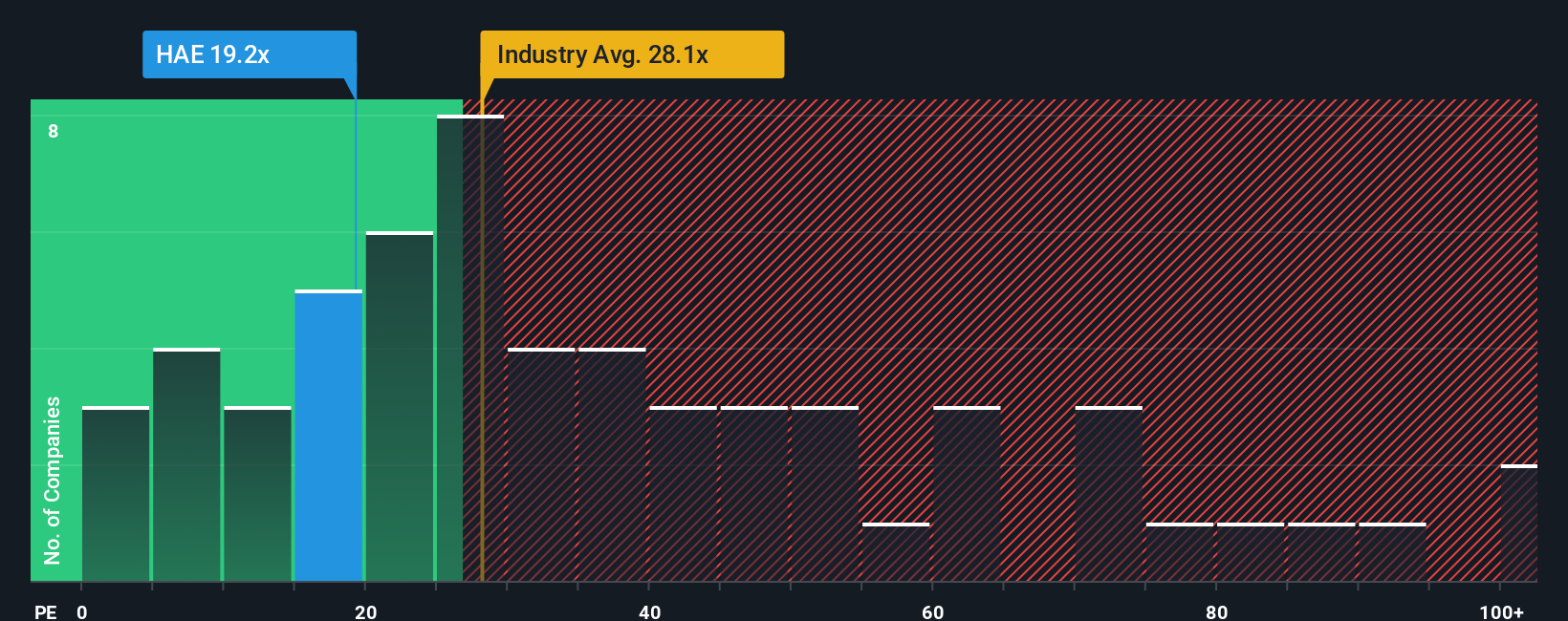Click the bar starting at PE 30
Viewport: 1568px width, 621px height.
click(x=541, y=464)
